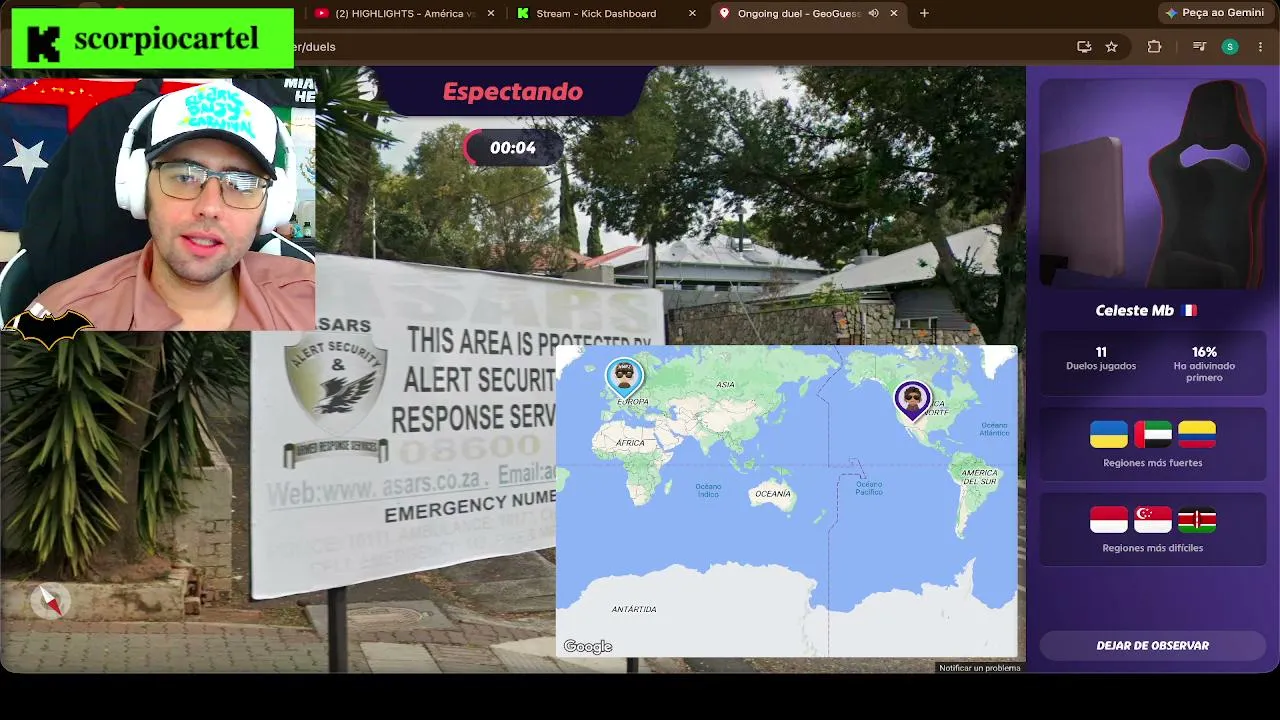The height and width of the screenshot is (720, 1280).
Task: Click the Ukraine flag in strongest regions
Action: click(1109, 434)
